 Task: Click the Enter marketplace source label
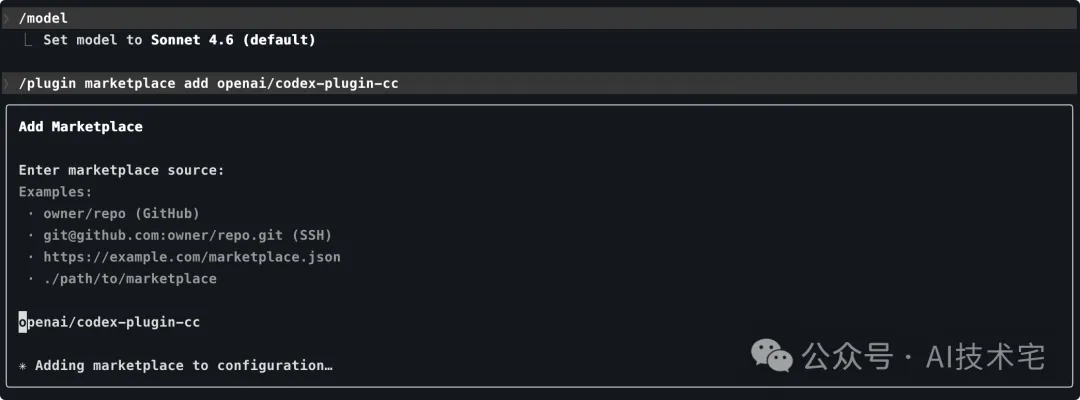pos(121,170)
